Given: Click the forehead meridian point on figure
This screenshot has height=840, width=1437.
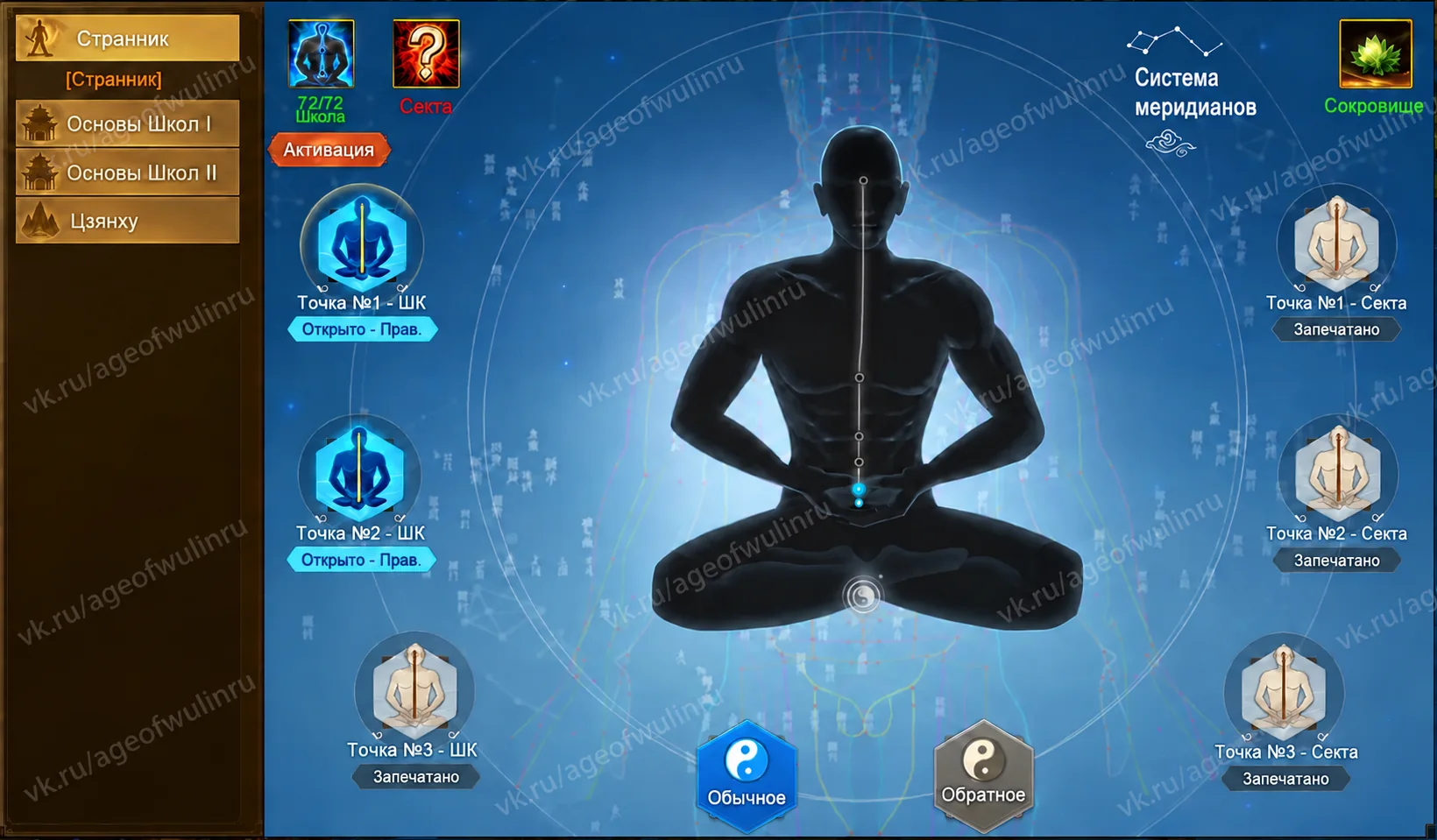Looking at the screenshot, I should [x=863, y=180].
